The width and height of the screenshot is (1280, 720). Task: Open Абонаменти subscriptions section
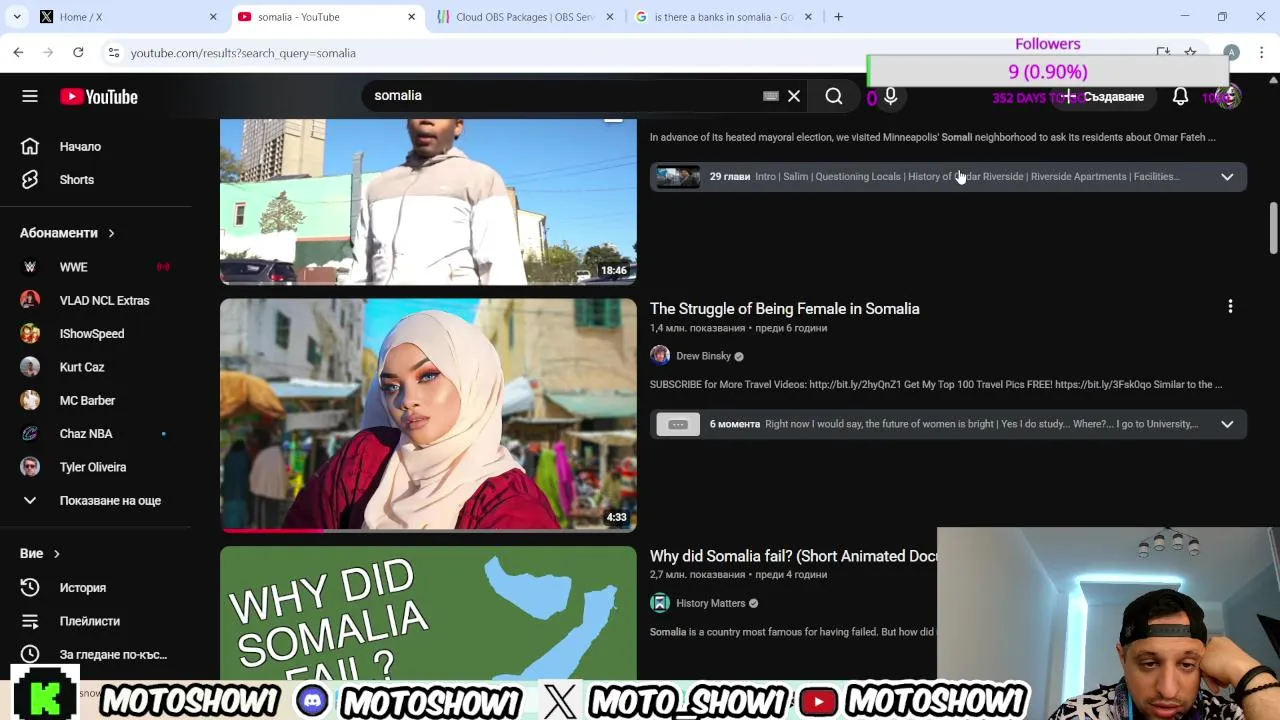[67, 233]
